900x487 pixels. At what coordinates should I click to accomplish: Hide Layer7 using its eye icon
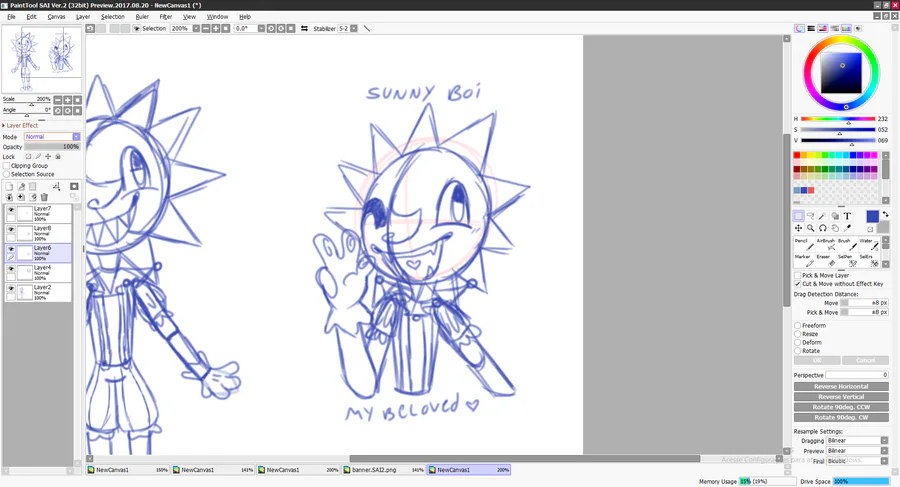click(11, 210)
